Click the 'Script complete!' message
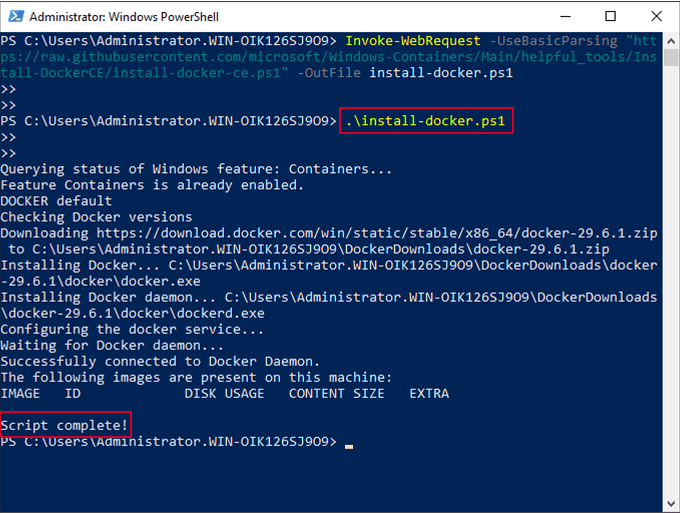 [64, 425]
